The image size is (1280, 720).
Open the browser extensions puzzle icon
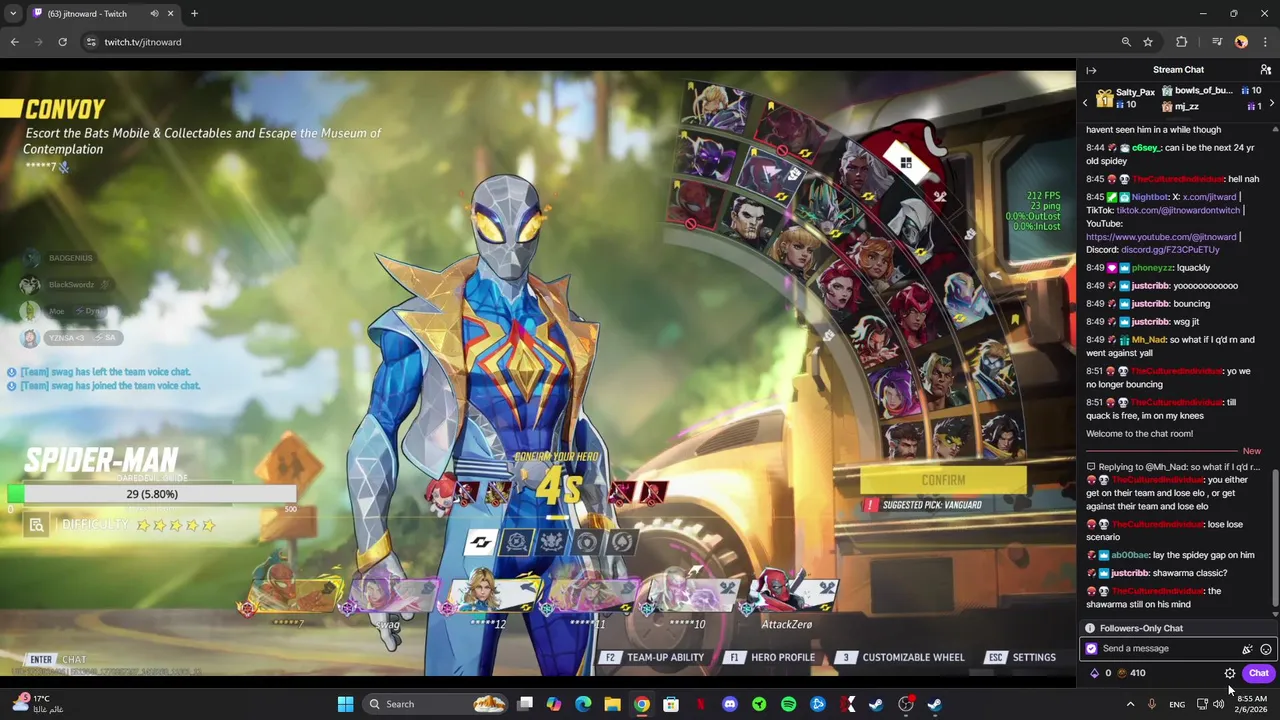tap(1182, 42)
